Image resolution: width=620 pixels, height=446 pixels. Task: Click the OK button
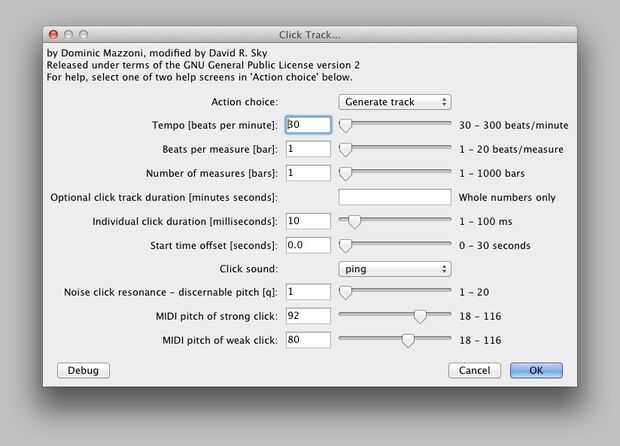[x=536, y=370]
